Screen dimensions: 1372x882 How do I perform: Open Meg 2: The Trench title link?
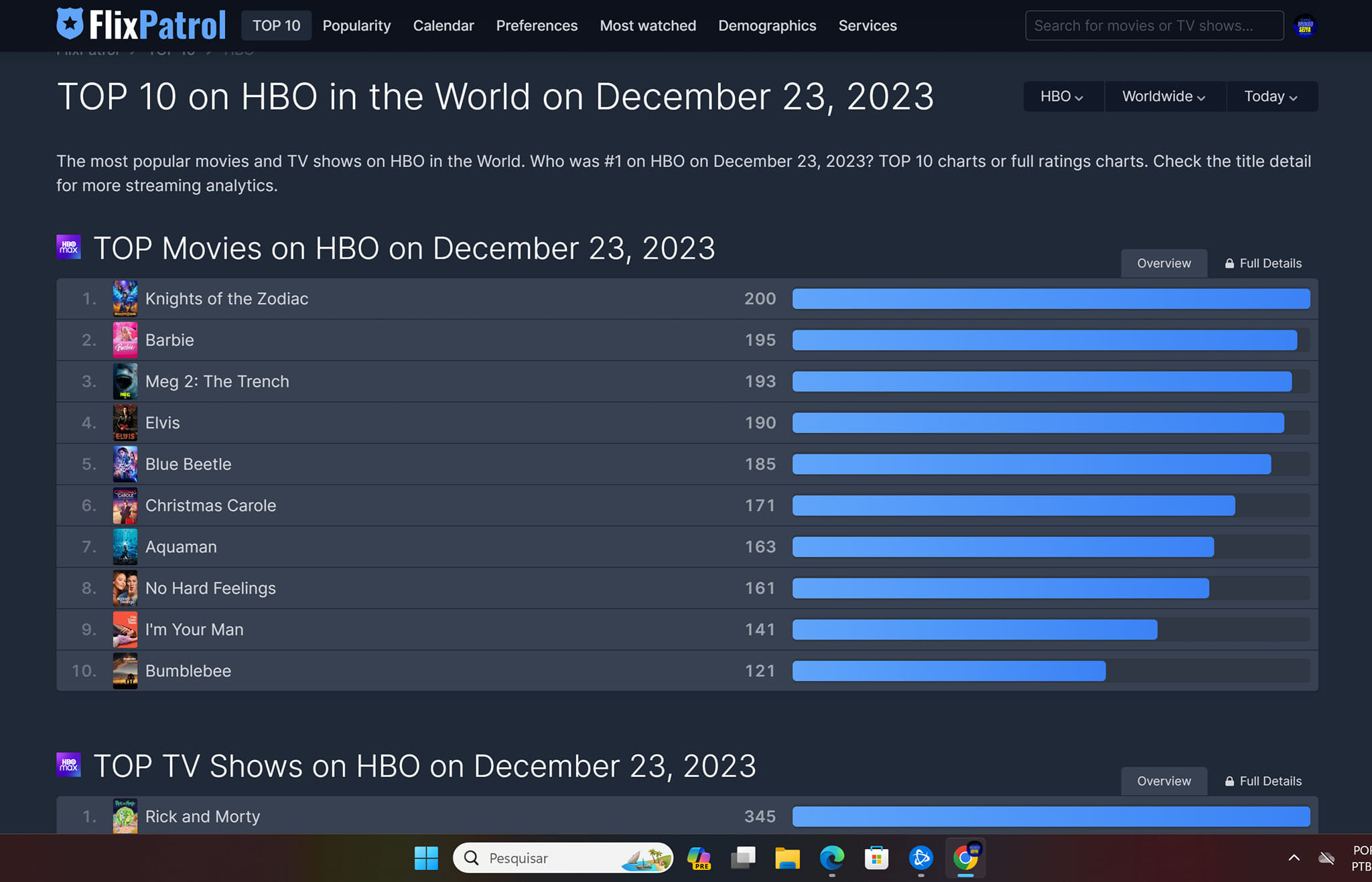(x=217, y=381)
